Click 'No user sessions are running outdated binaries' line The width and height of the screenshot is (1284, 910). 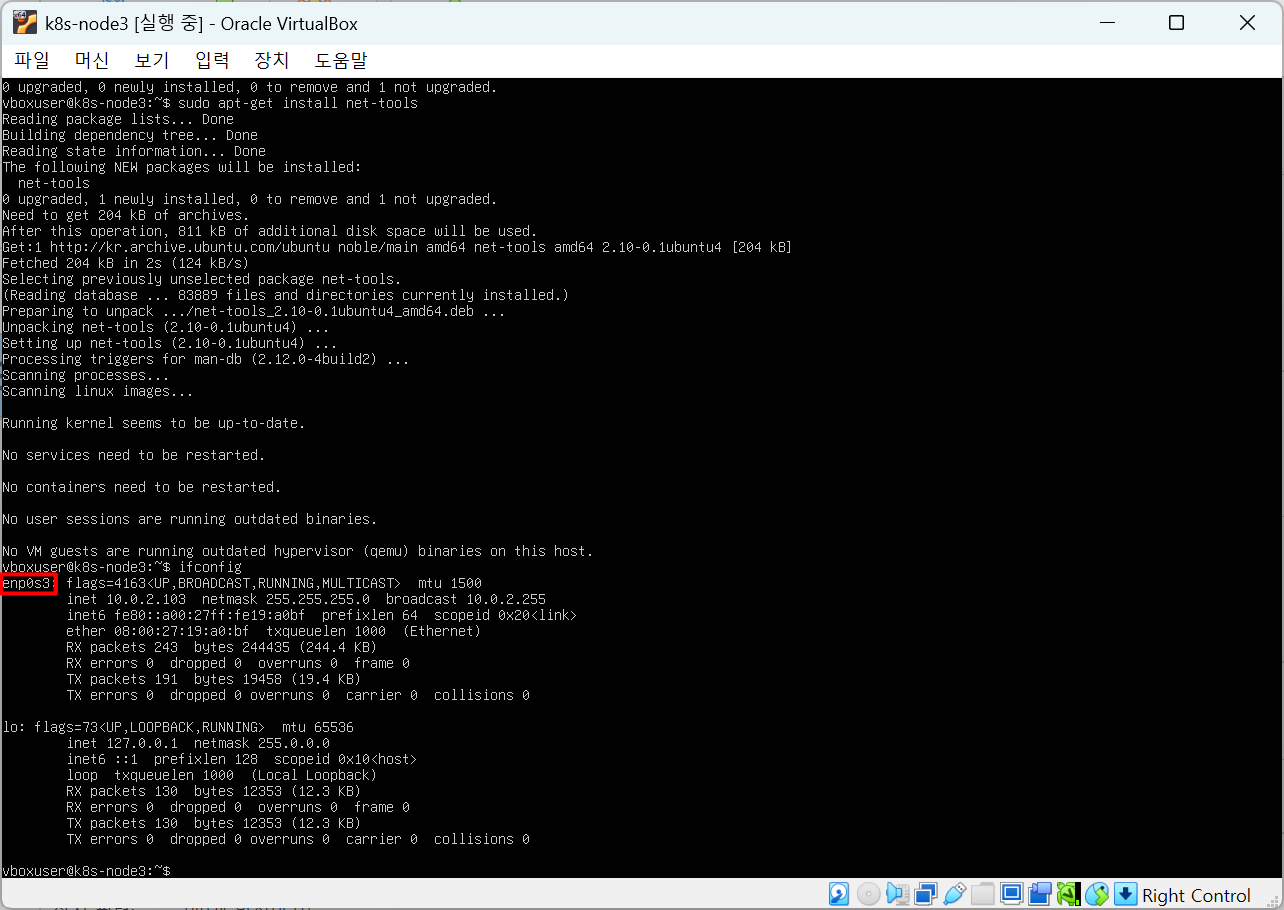click(x=190, y=519)
